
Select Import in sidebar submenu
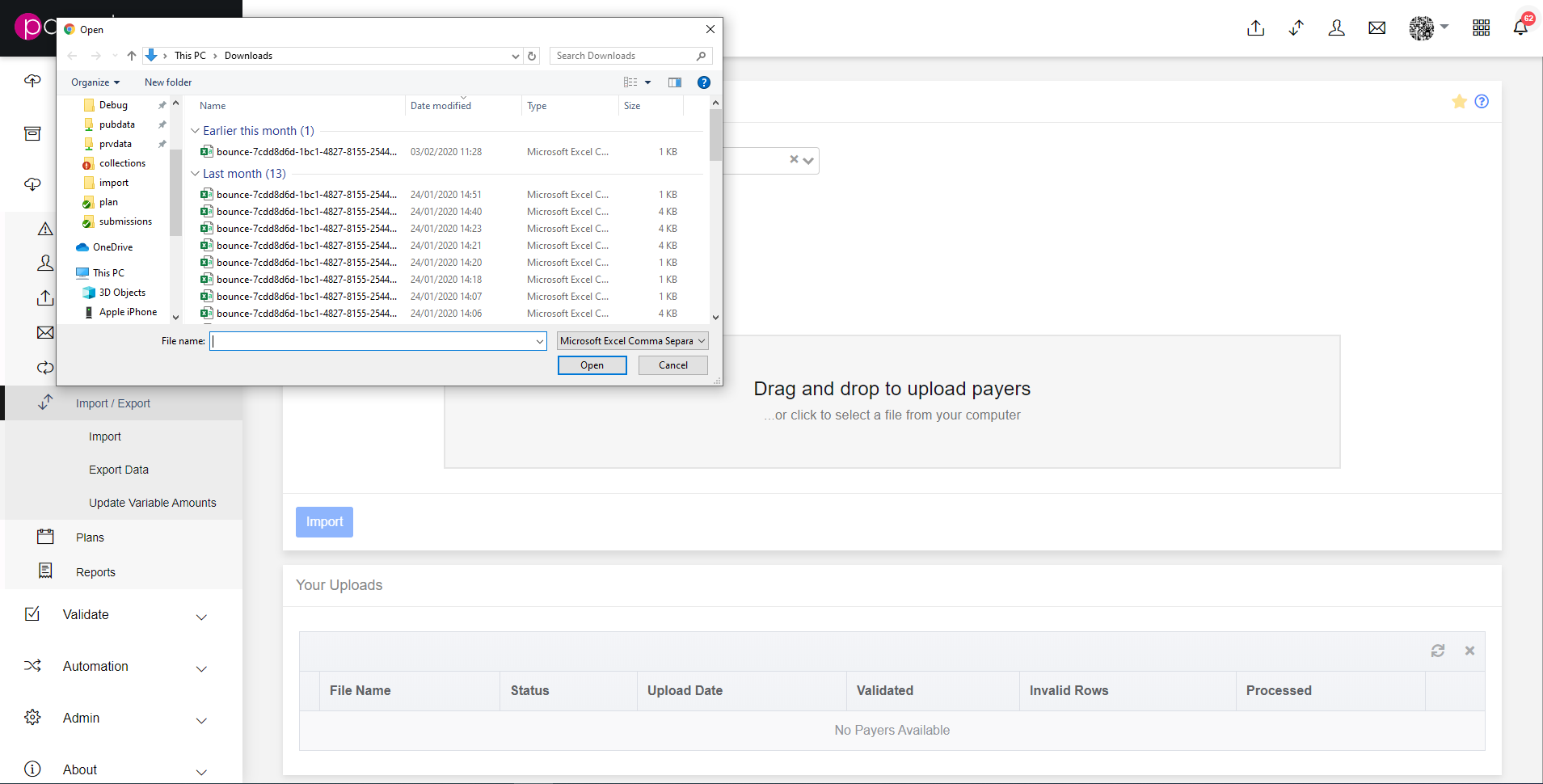click(x=105, y=436)
